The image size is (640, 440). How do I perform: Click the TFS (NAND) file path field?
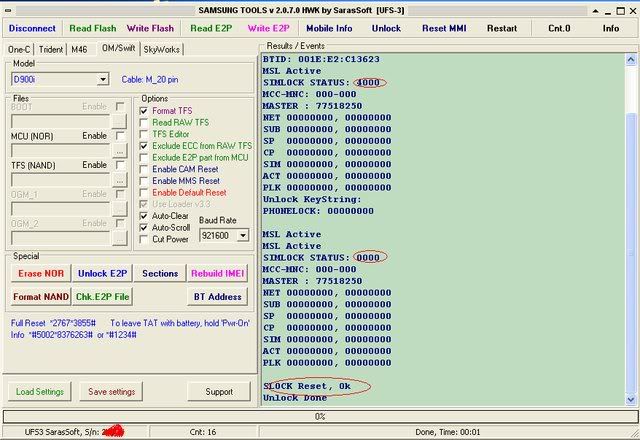[60, 180]
